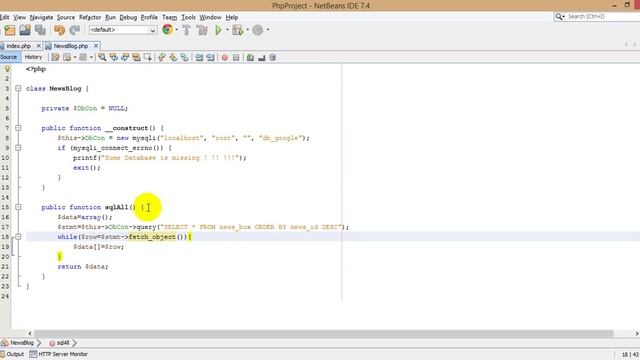The height and width of the screenshot is (360, 640).
Task: Click the Last Edit icon in editor toolbar
Action: (x=56, y=58)
